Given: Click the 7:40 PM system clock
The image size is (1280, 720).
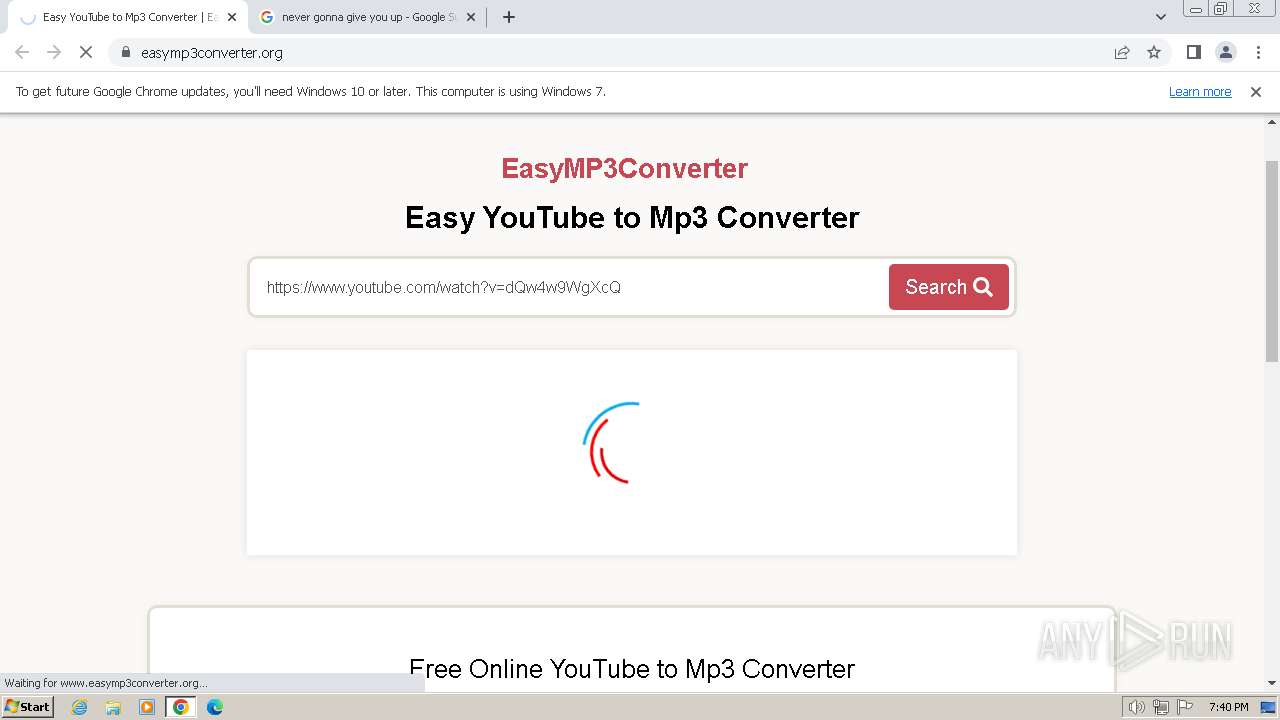Looking at the screenshot, I should click(1229, 707).
